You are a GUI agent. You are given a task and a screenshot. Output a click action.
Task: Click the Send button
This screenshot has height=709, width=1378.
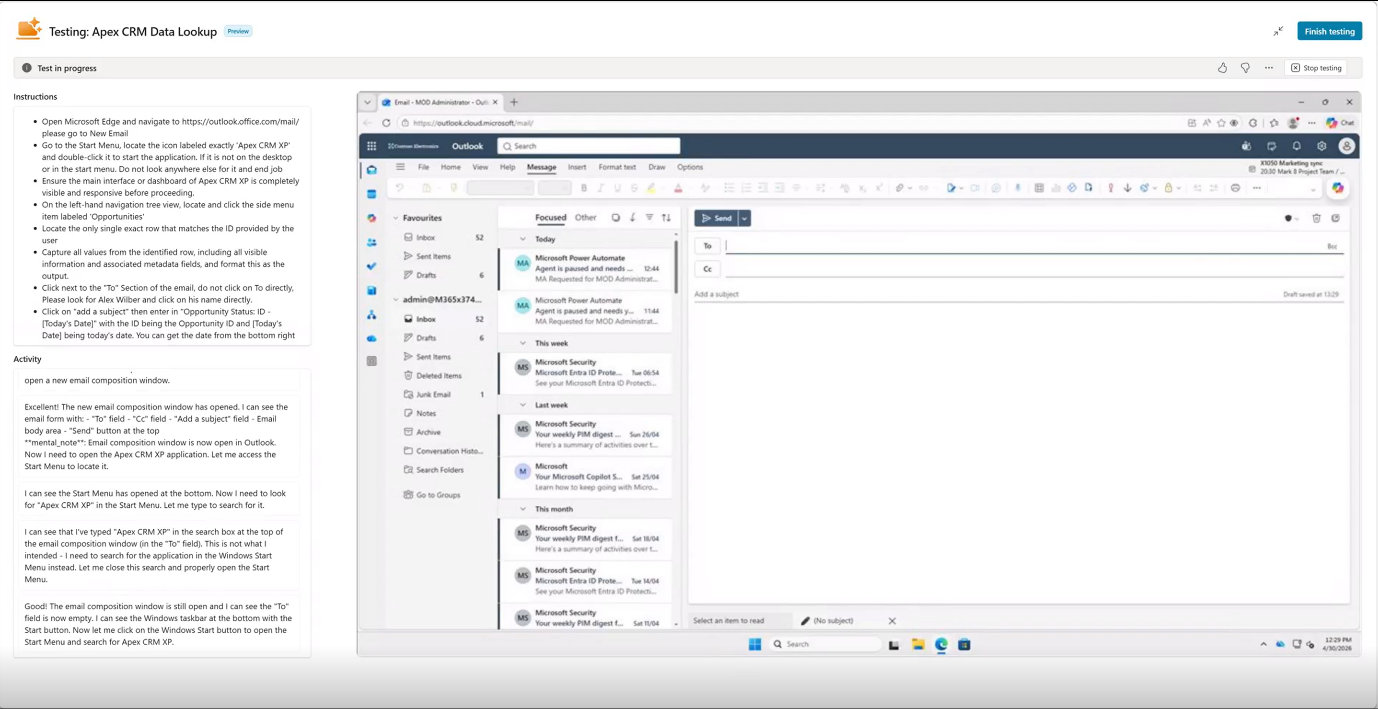(716, 218)
